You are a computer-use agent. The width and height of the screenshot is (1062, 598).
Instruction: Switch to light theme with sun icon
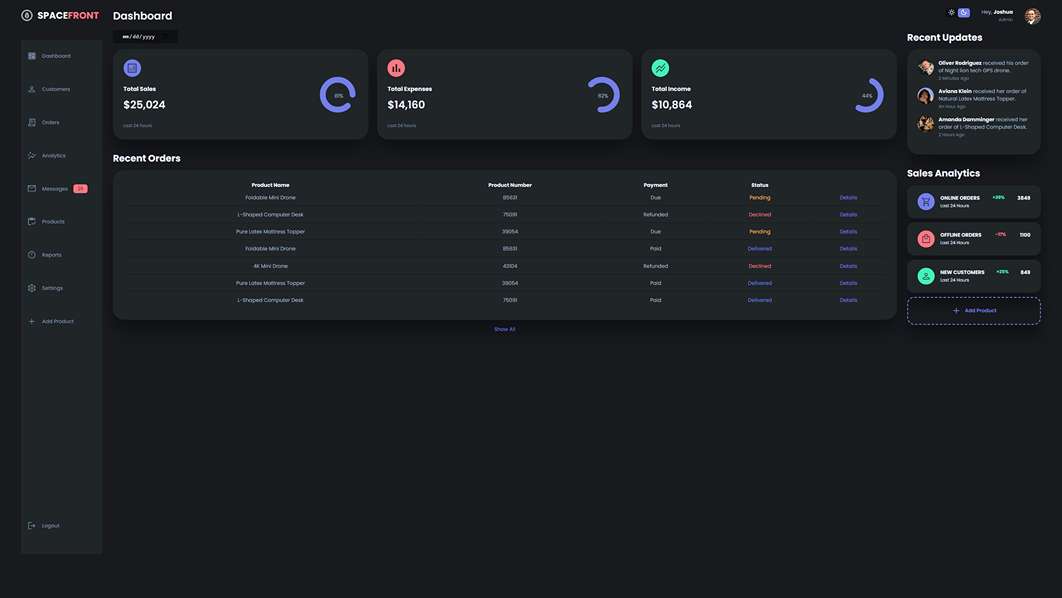tap(952, 12)
